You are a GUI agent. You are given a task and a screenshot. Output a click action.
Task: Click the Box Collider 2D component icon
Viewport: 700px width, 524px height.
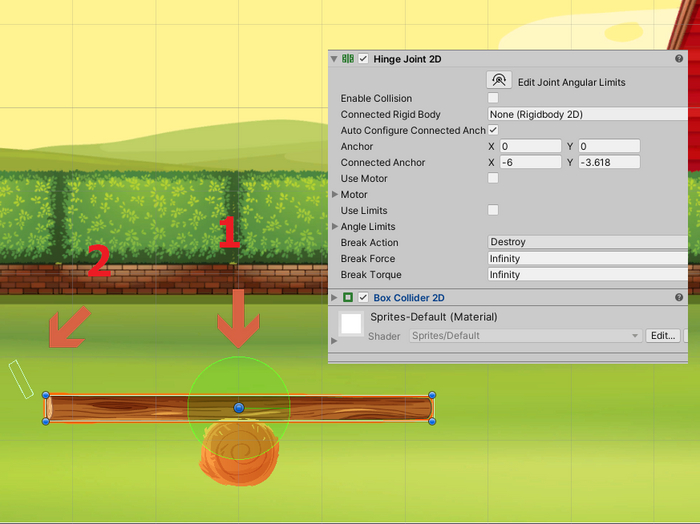click(x=348, y=297)
